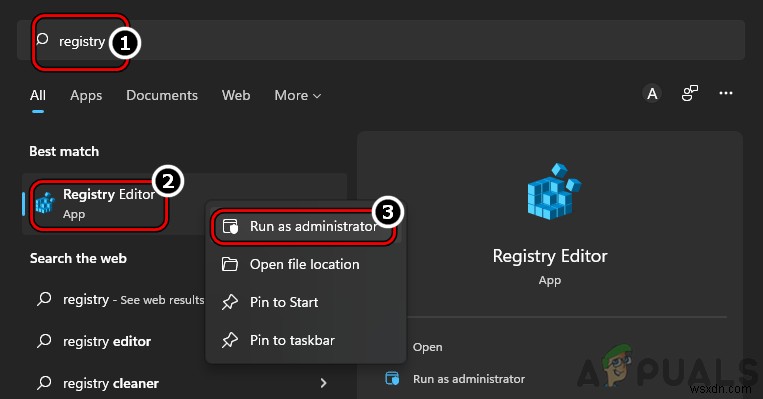The image size is (763, 399).
Task: Click the shield icon beside Run as administrator
Action: tap(230, 226)
